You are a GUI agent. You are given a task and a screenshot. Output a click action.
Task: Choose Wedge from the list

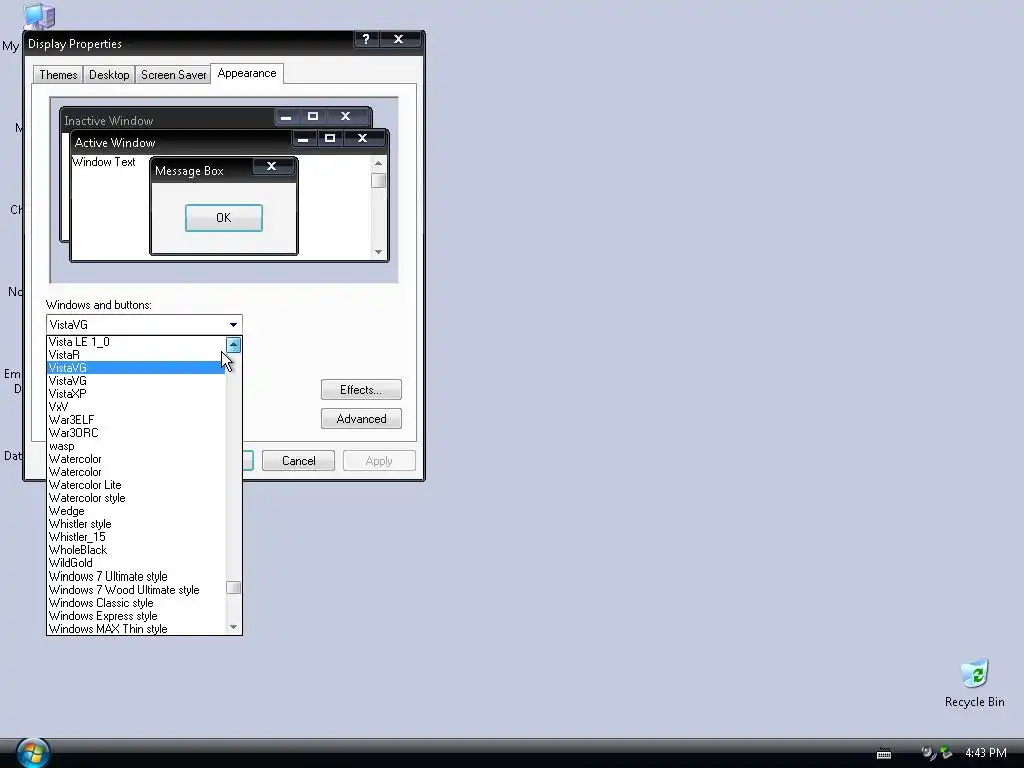pos(136,511)
